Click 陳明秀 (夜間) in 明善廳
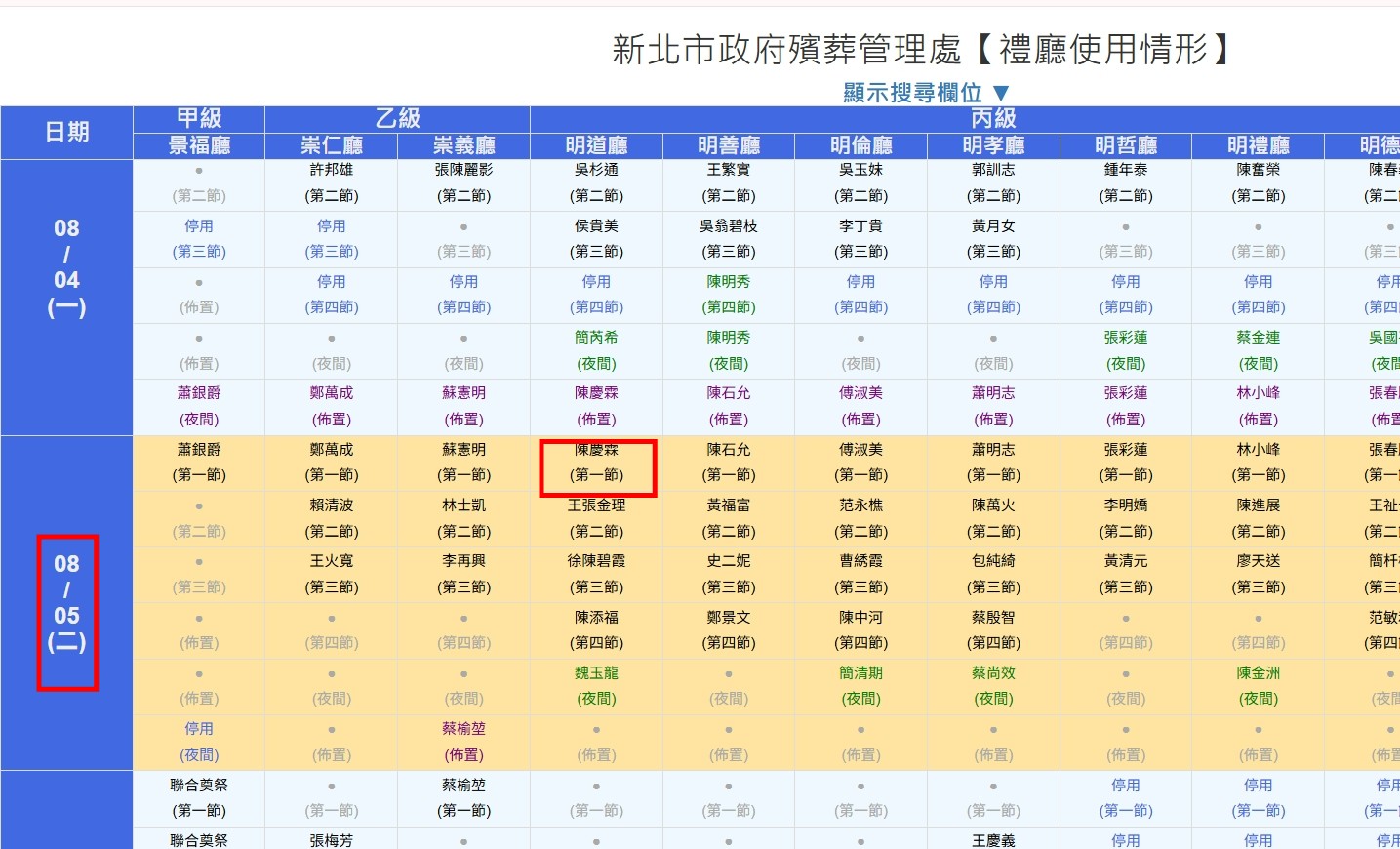This screenshot has height=849, width=1400. pyautogui.click(x=729, y=350)
